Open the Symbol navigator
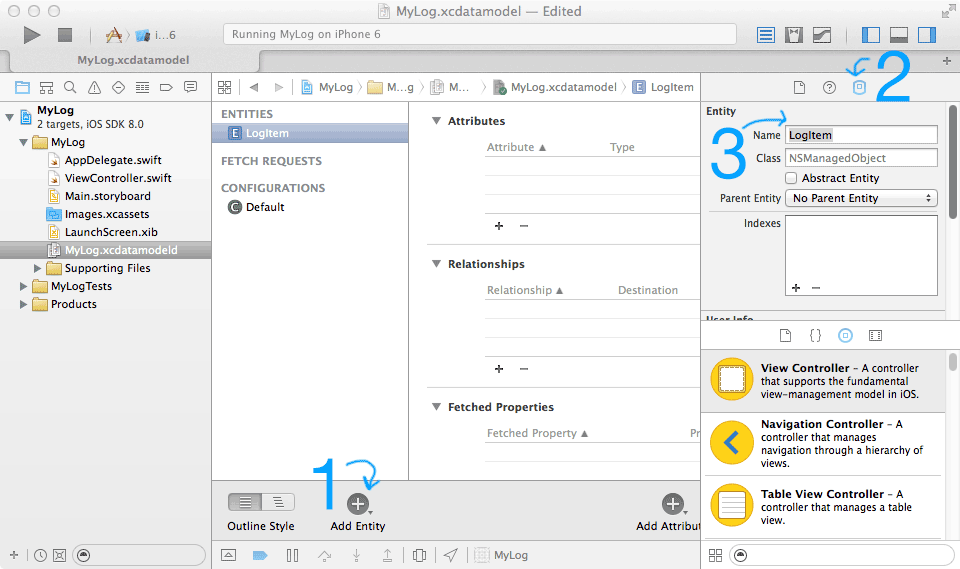 pyautogui.click(x=46, y=88)
